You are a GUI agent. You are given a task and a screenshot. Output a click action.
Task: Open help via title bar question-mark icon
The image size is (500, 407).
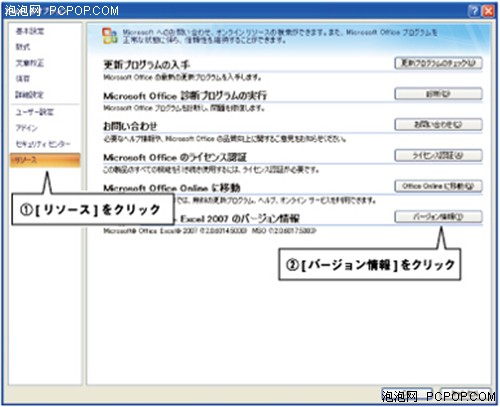(474, 11)
